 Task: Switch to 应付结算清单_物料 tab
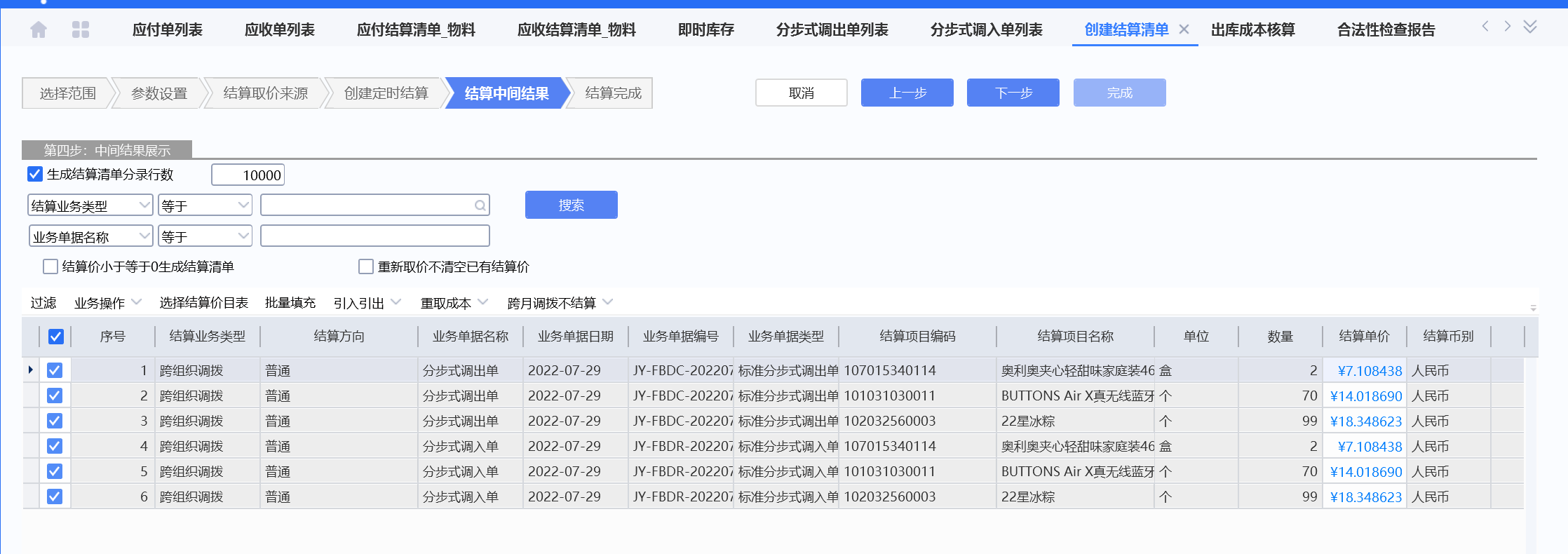pos(416,29)
